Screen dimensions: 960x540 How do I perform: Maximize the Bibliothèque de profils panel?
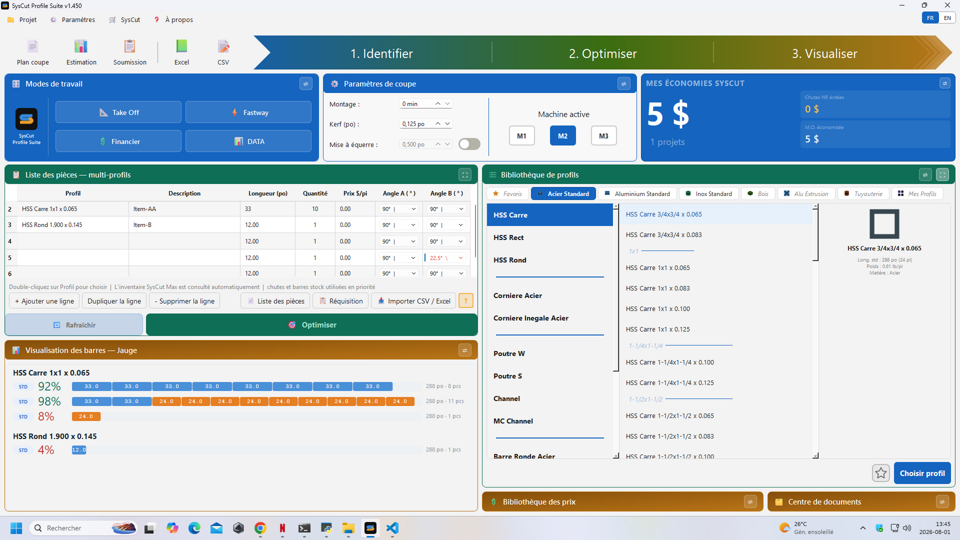942,175
